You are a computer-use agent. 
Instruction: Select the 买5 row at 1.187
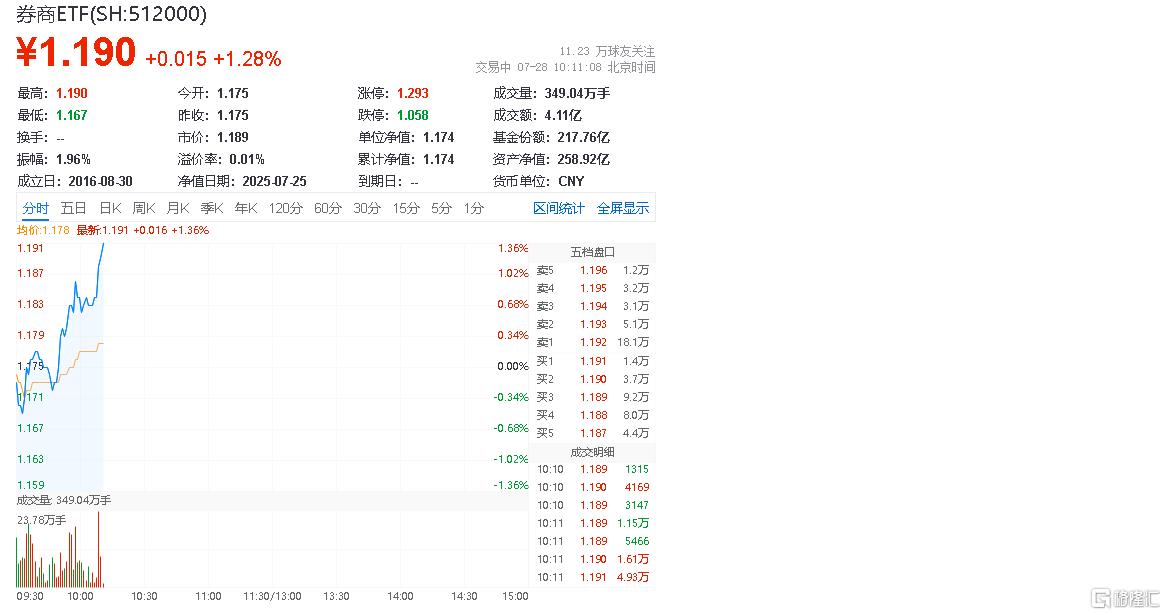(x=593, y=433)
